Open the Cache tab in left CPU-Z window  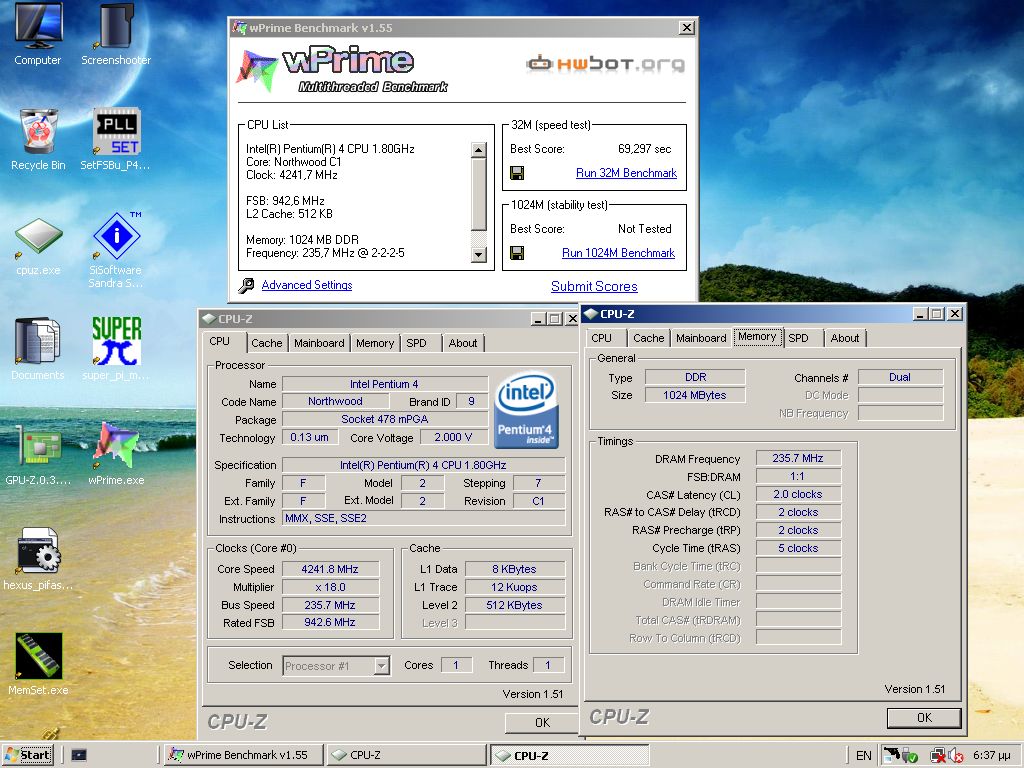pyautogui.click(x=266, y=343)
